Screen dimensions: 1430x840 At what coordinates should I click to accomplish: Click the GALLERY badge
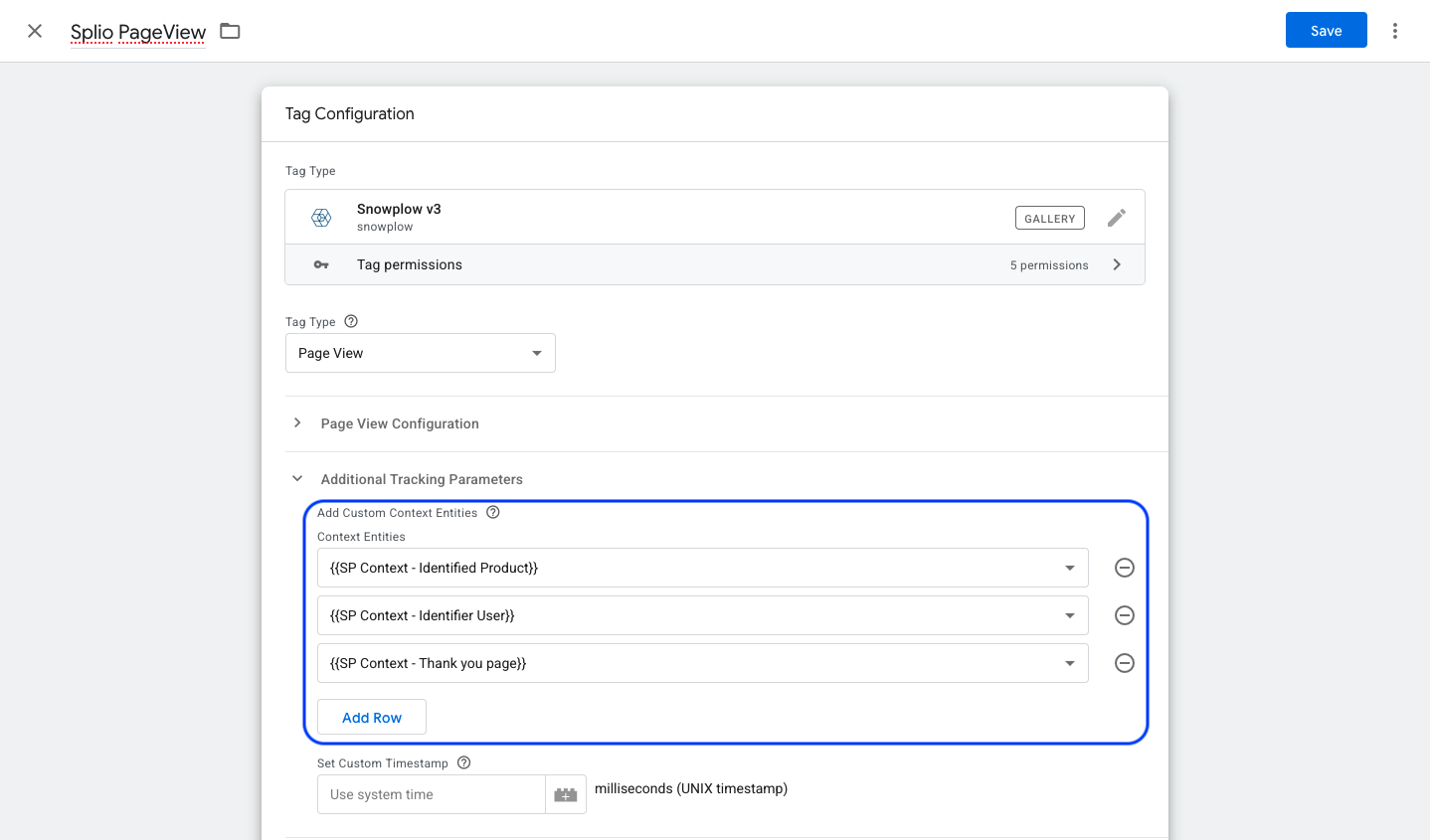[1049, 218]
